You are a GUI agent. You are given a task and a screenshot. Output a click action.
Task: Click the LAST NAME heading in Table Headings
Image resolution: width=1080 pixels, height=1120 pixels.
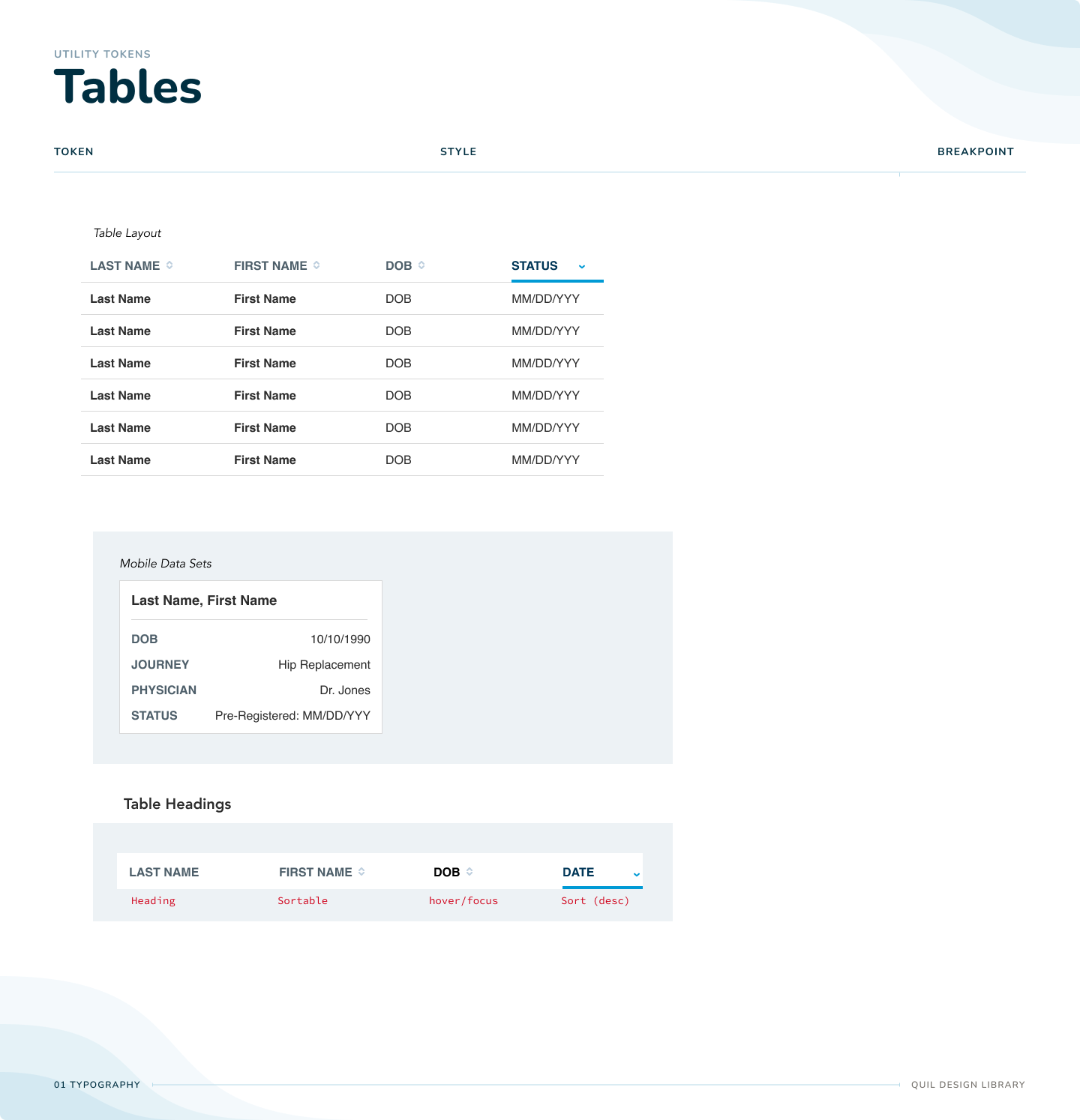click(163, 872)
